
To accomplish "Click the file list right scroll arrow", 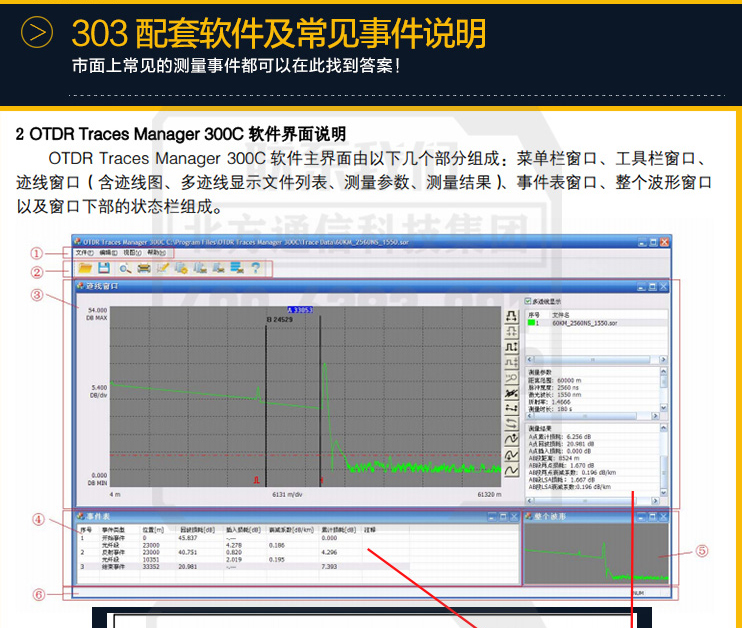I will coord(663,360).
